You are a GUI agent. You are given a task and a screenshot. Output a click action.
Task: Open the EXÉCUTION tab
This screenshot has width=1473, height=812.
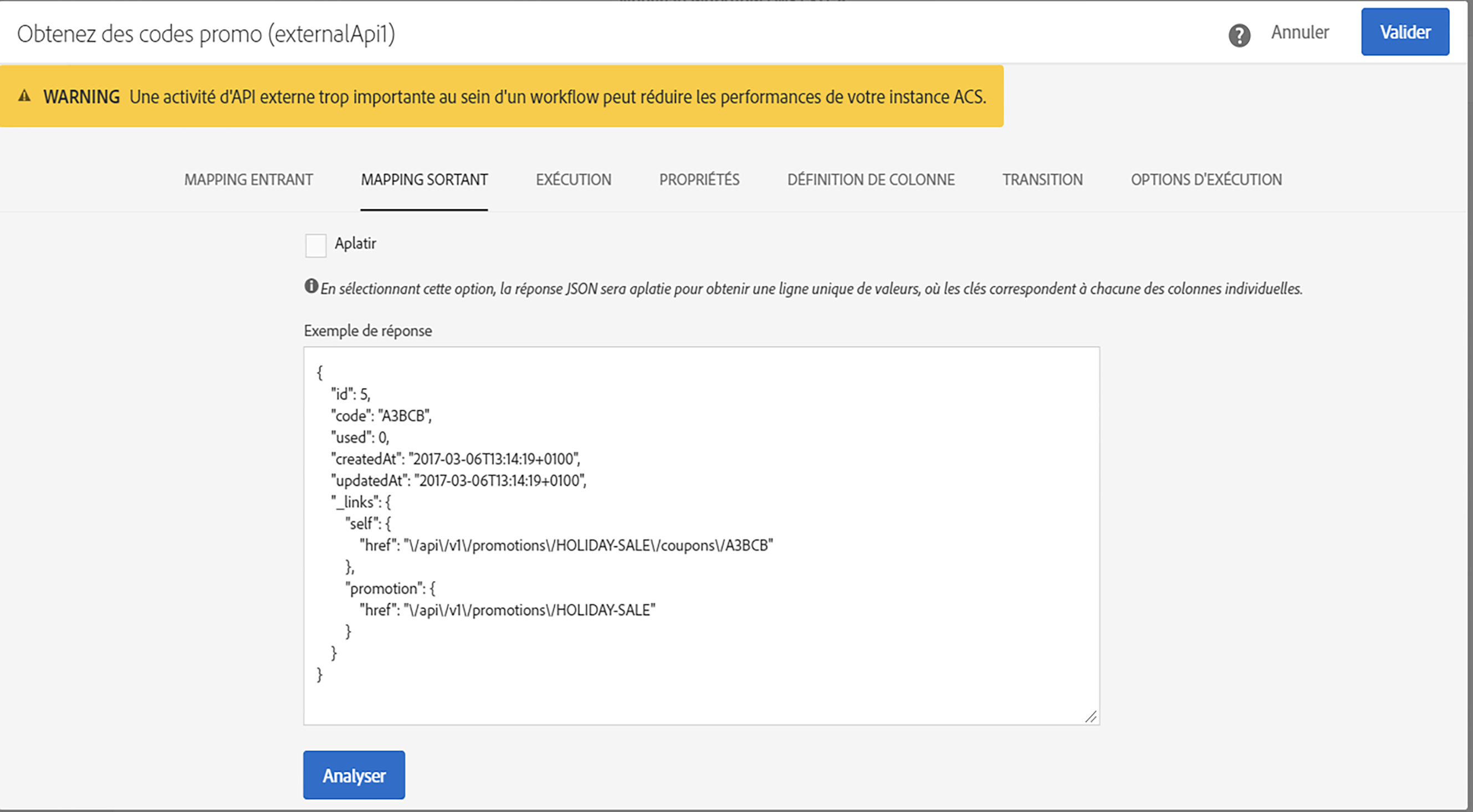pos(573,179)
